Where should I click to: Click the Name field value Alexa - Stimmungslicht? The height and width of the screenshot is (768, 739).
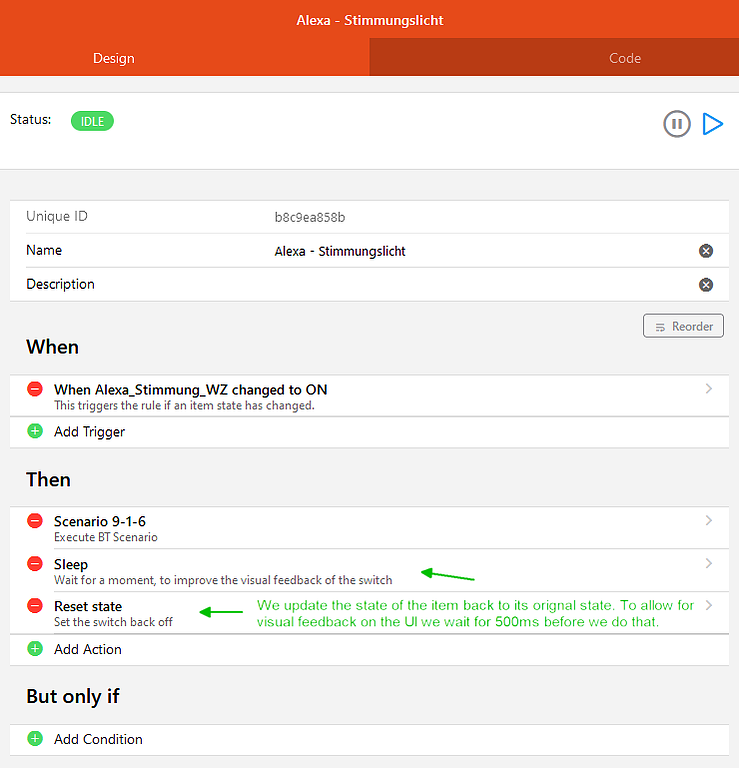[x=340, y=251]
